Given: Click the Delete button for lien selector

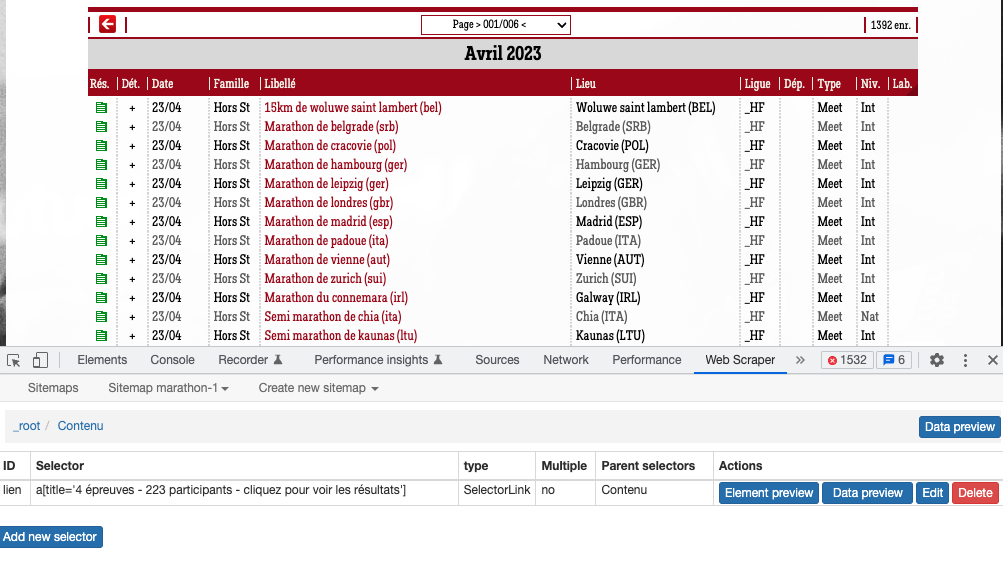Looking at the screenshot, I should click(975, 493).
